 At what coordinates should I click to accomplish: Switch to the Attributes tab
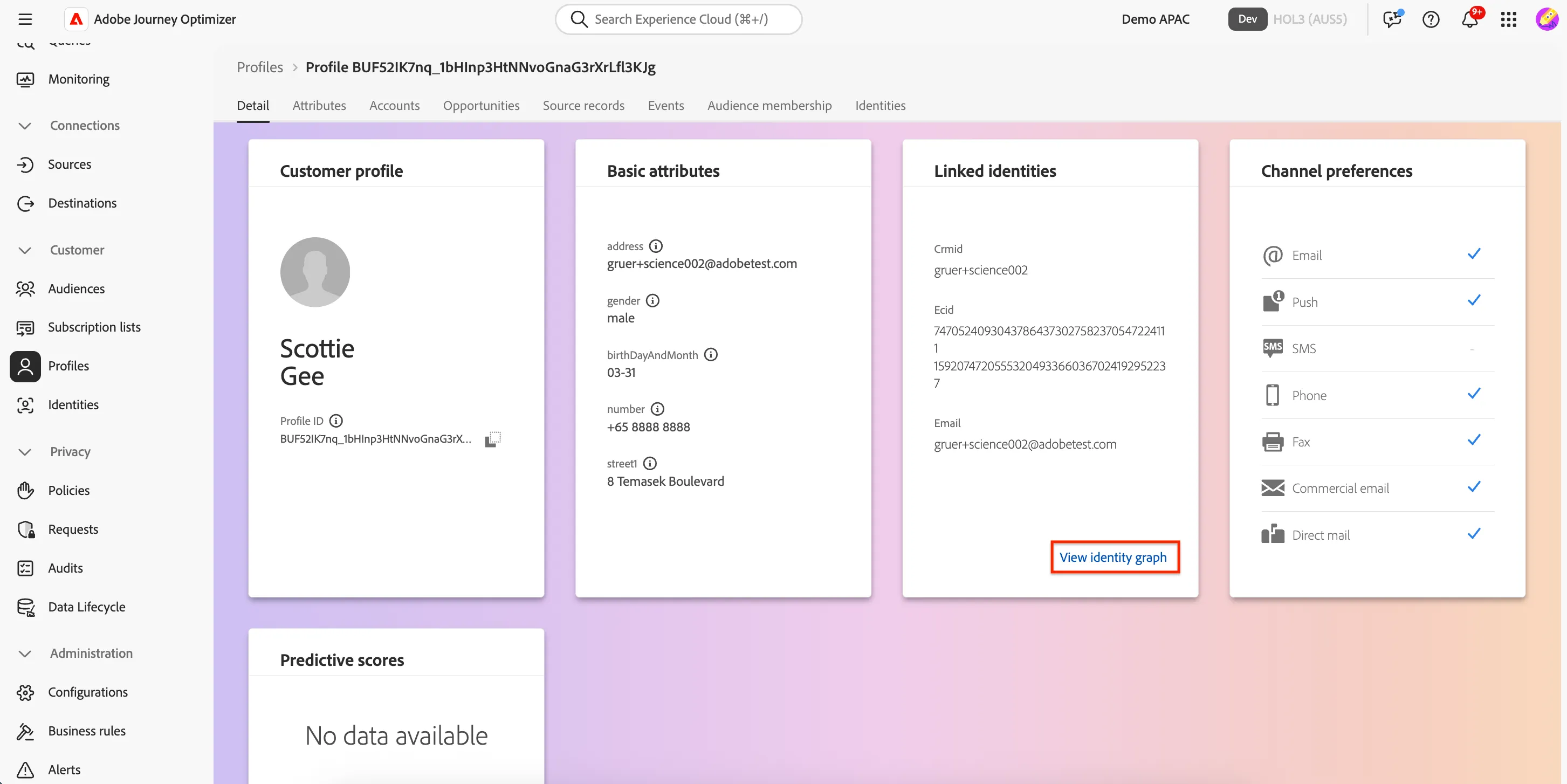click(319, 105)
